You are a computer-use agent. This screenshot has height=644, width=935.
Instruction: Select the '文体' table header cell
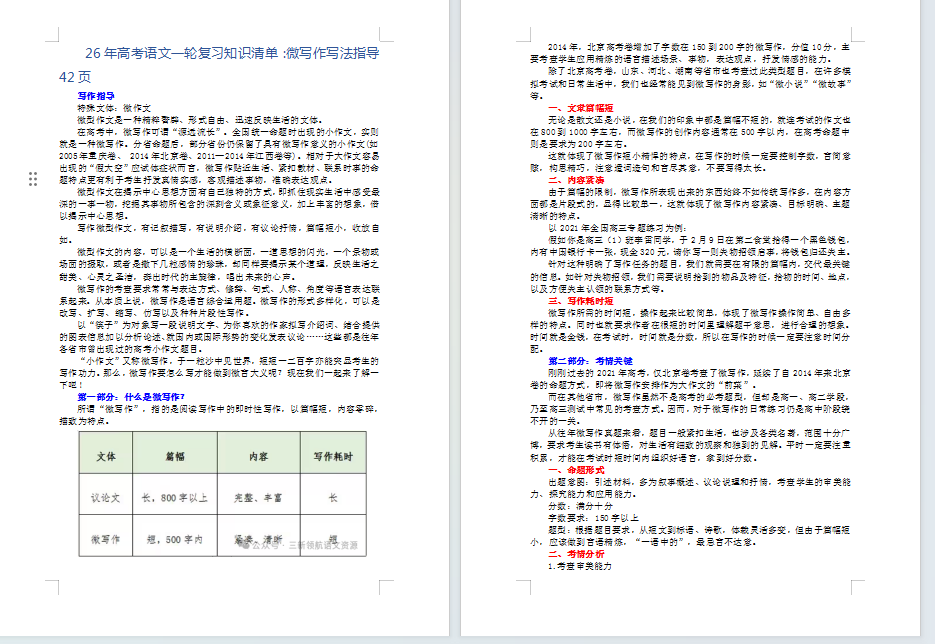click(106, 455)
